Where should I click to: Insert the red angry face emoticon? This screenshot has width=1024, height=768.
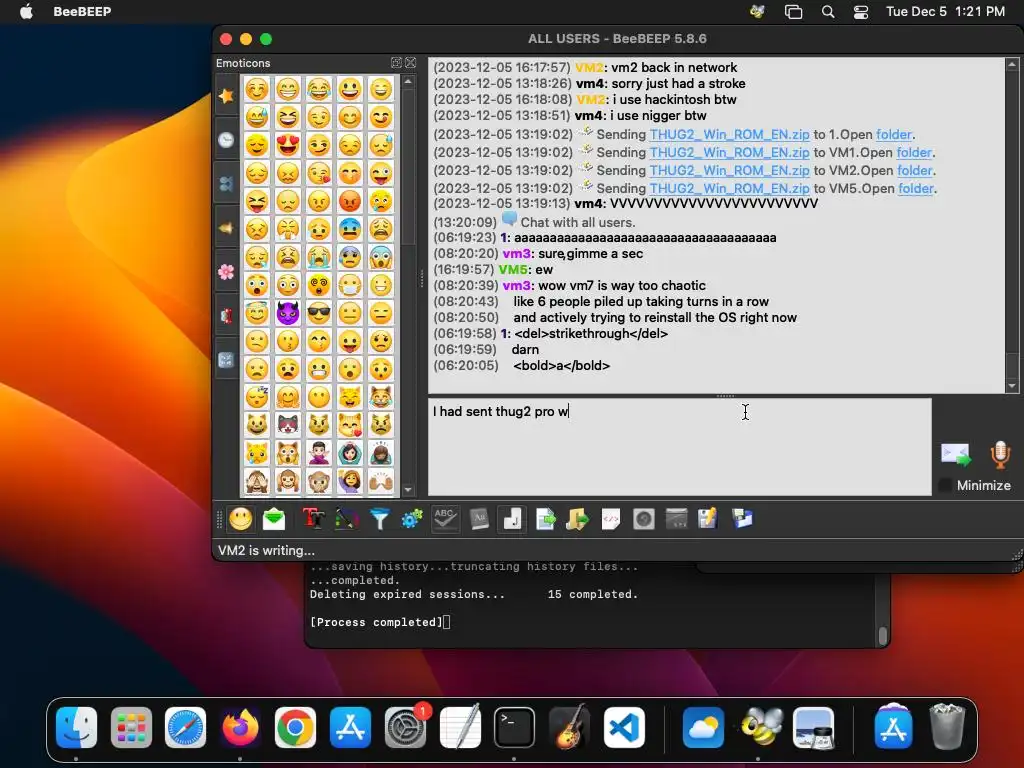click(x=350, y=201)
